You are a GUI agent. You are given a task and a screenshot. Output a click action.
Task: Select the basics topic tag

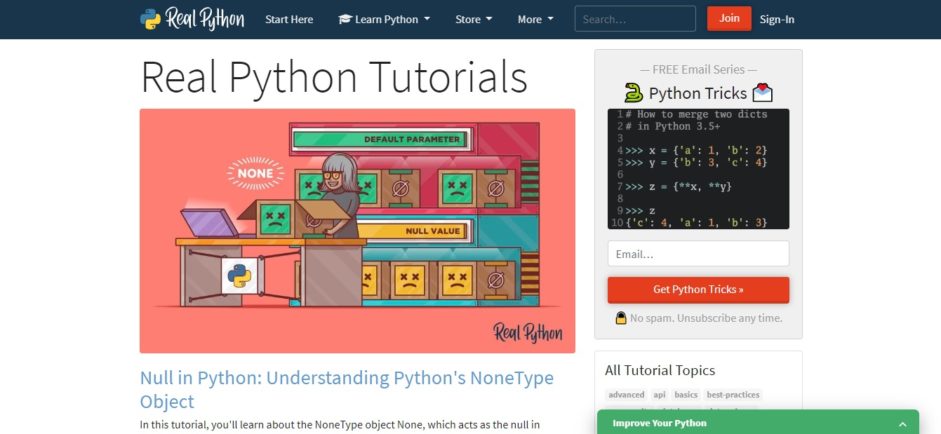click(686, 395)
